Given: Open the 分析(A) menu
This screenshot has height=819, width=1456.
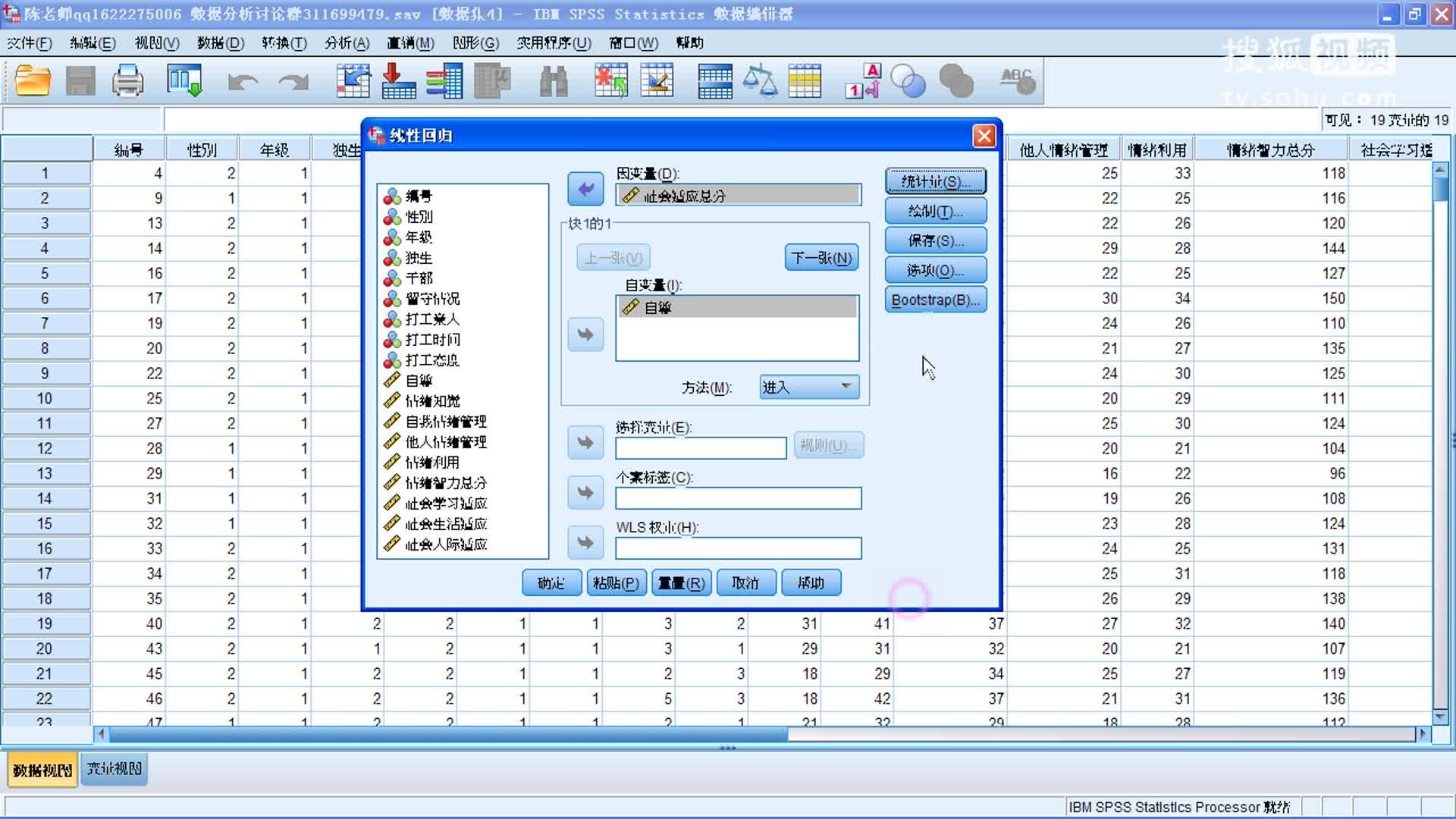Looking at the screenshot, I should [347, 43].
